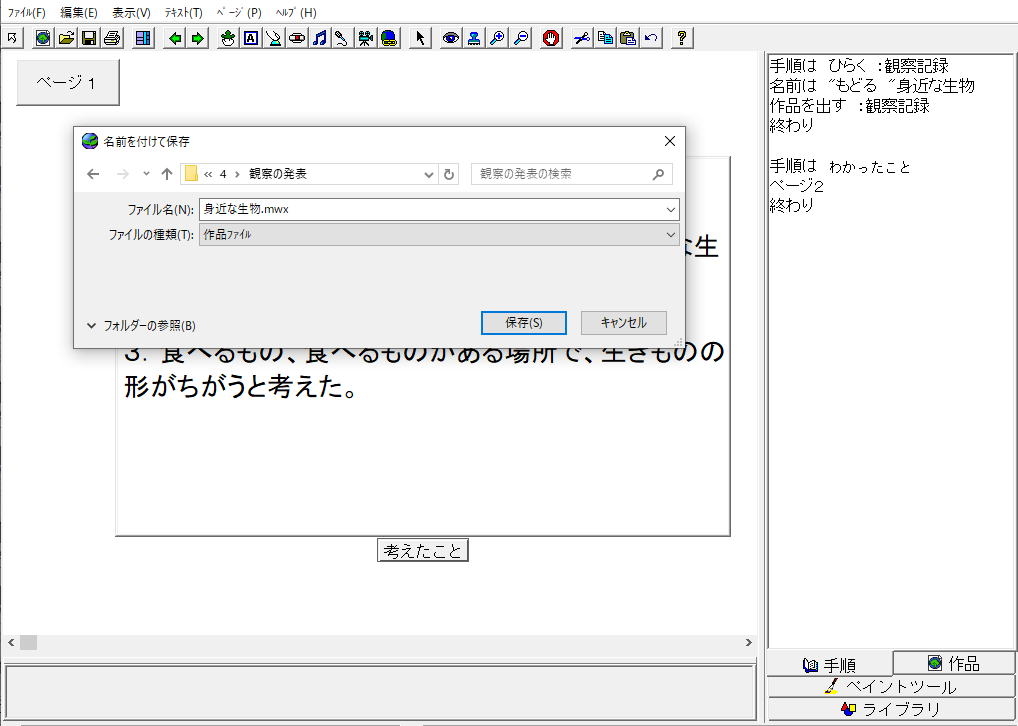Viewport: 1018px width, 726px height.
Task: Click the 保存(S) button
Action: (x=523, y=323)
